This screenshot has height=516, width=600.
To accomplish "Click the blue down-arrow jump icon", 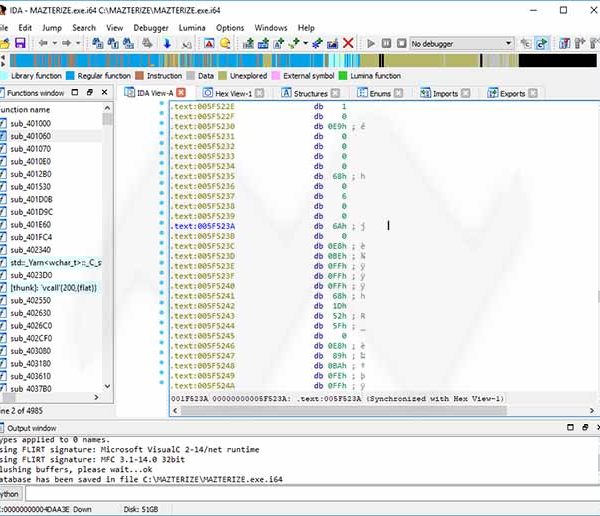I will 167,43.
